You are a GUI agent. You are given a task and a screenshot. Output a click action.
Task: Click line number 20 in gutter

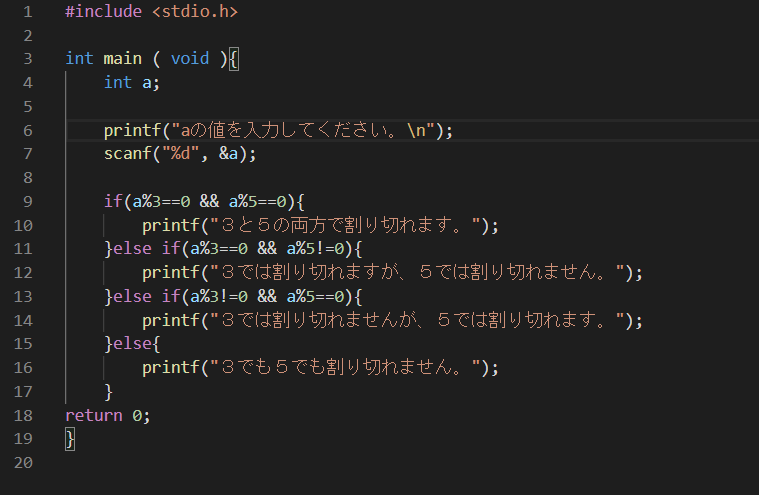pyautogui.click(x=23, y=463)
